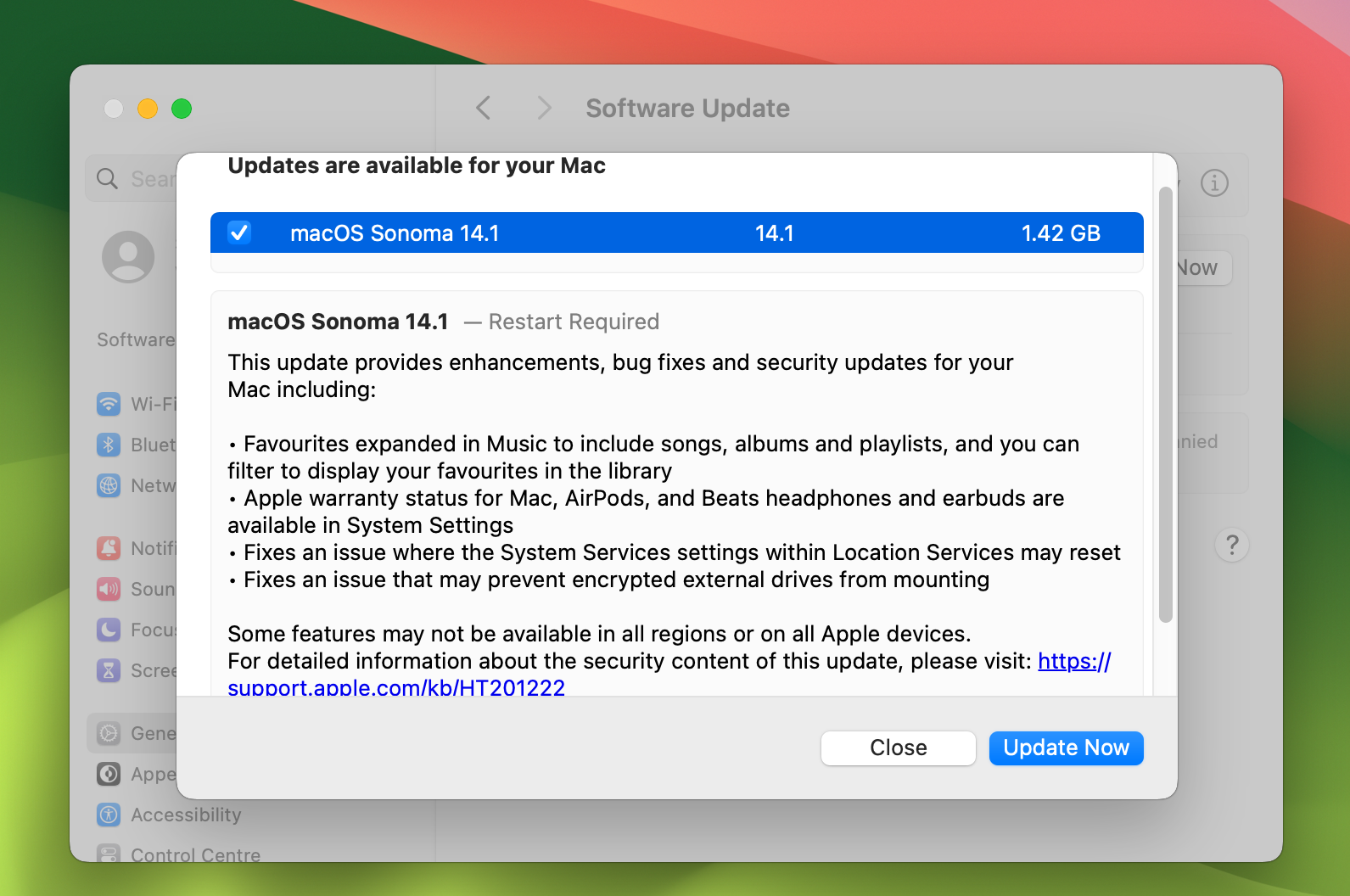
Task: Open Appearance icon in sidebar
Action: point(109,774)
